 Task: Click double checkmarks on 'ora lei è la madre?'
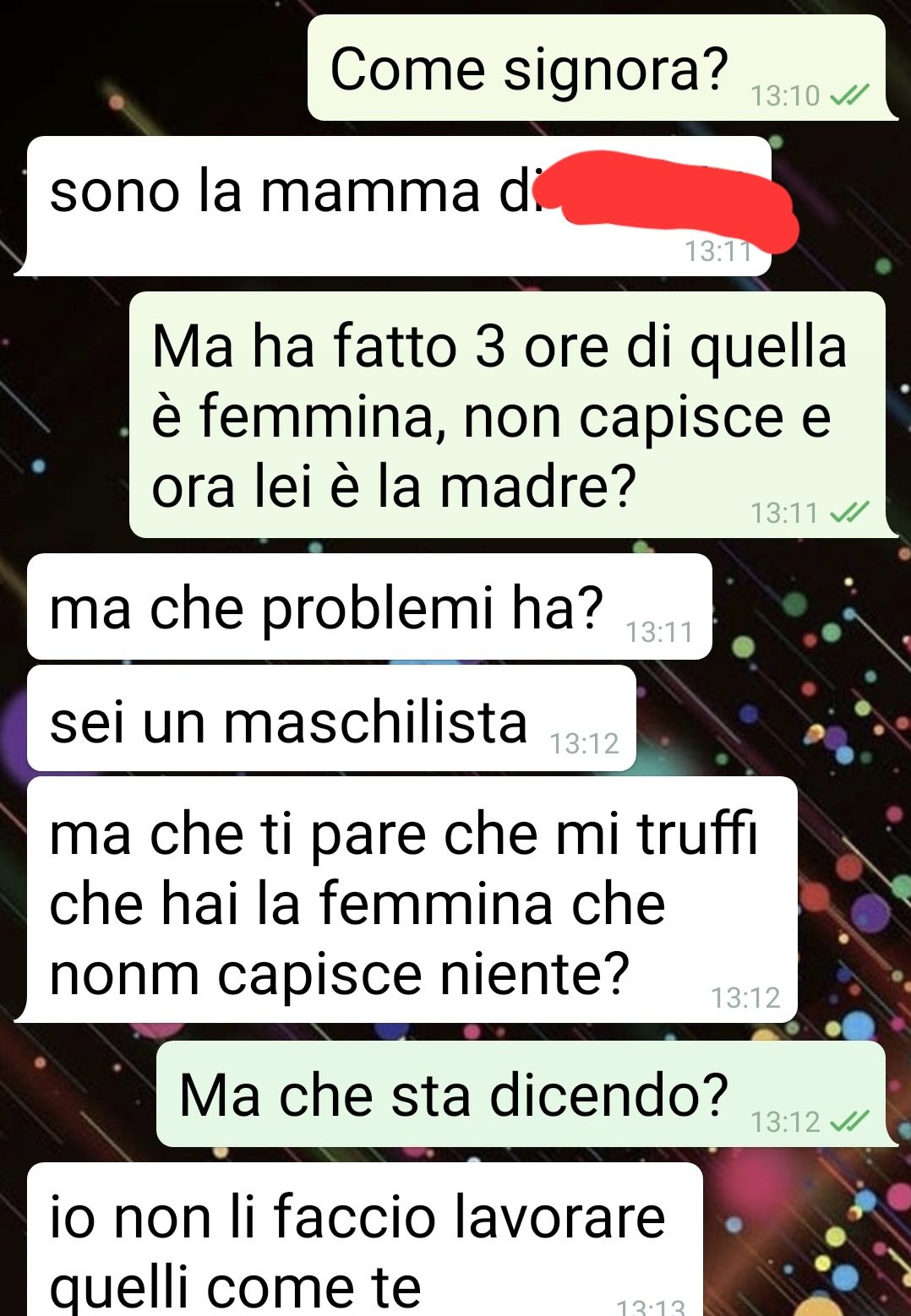[x=849, y=513]
